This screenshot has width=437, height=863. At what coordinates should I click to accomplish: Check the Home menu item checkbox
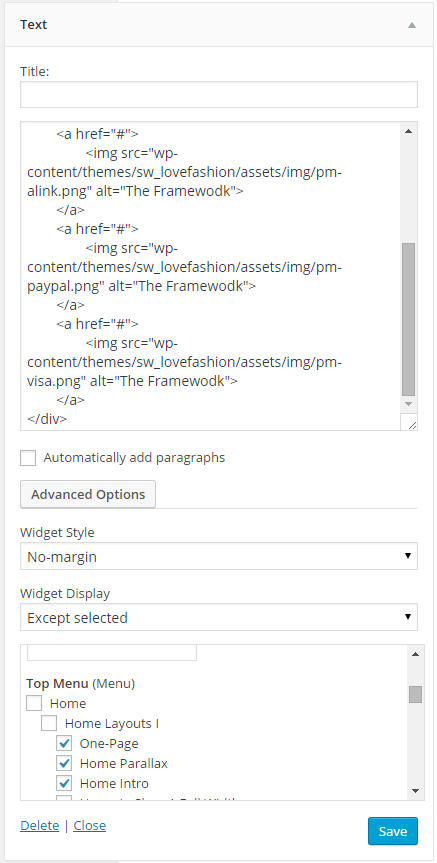point(34,703)
